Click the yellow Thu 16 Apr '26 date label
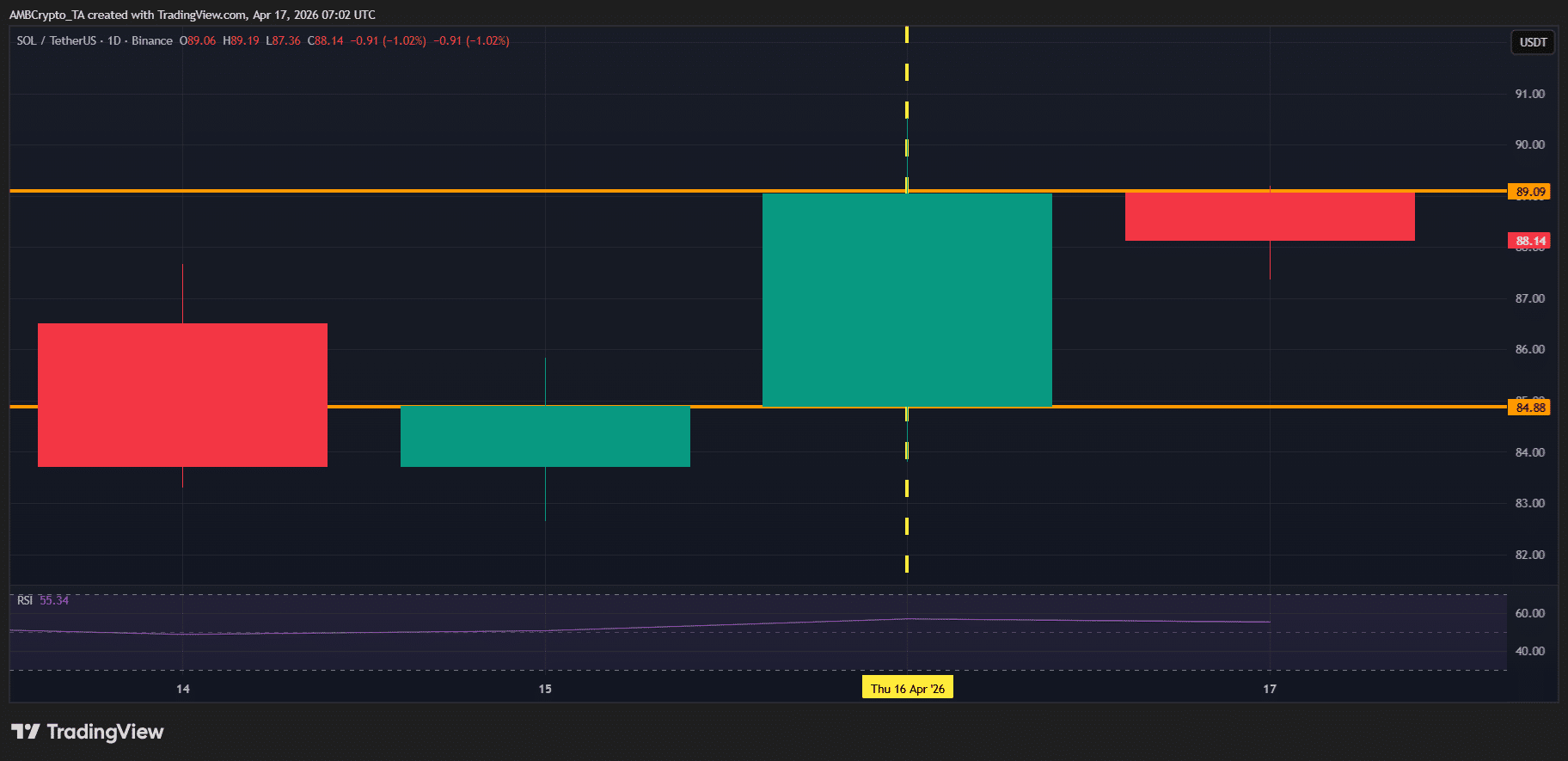This screenshot has height=761, width=1568. [907, 689]
